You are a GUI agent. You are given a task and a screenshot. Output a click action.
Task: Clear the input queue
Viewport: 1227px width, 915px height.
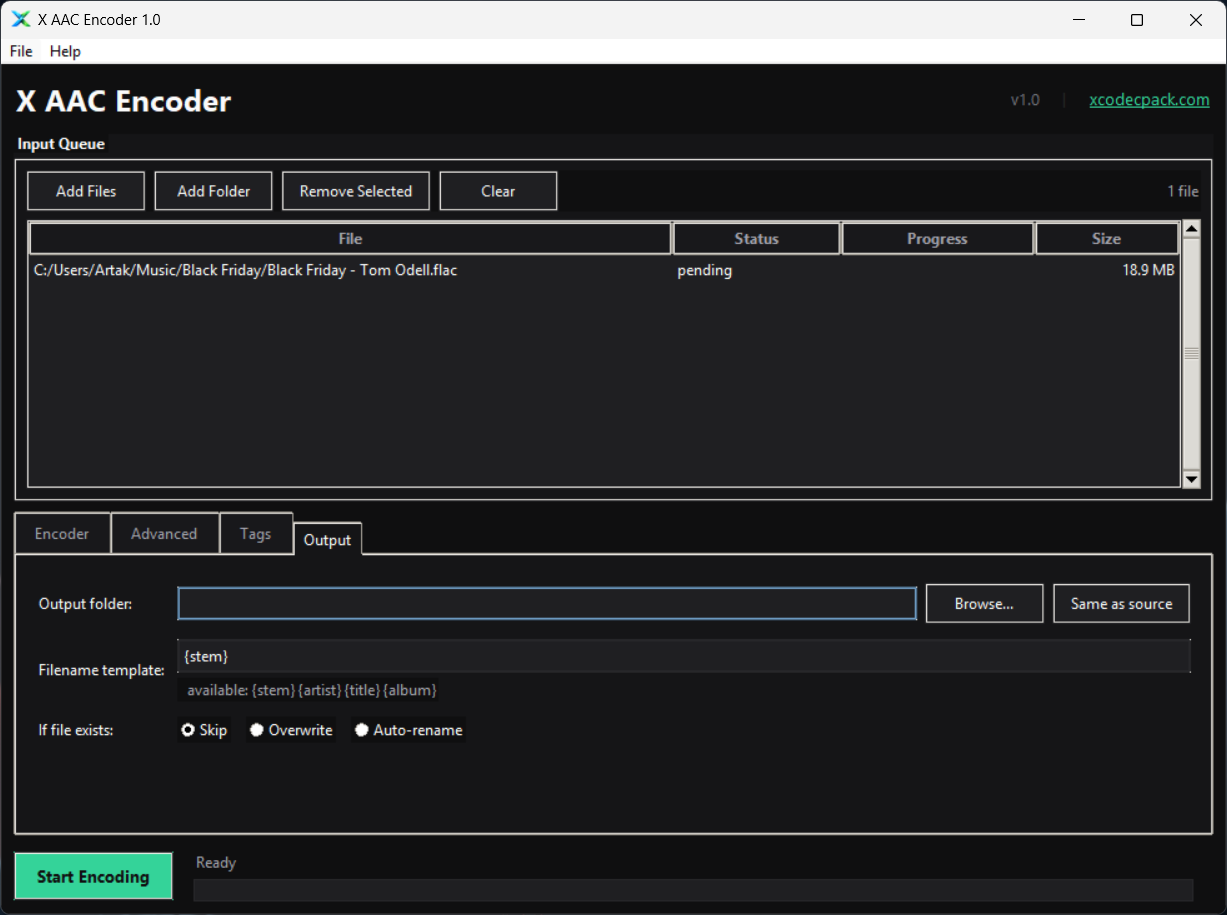498,191
